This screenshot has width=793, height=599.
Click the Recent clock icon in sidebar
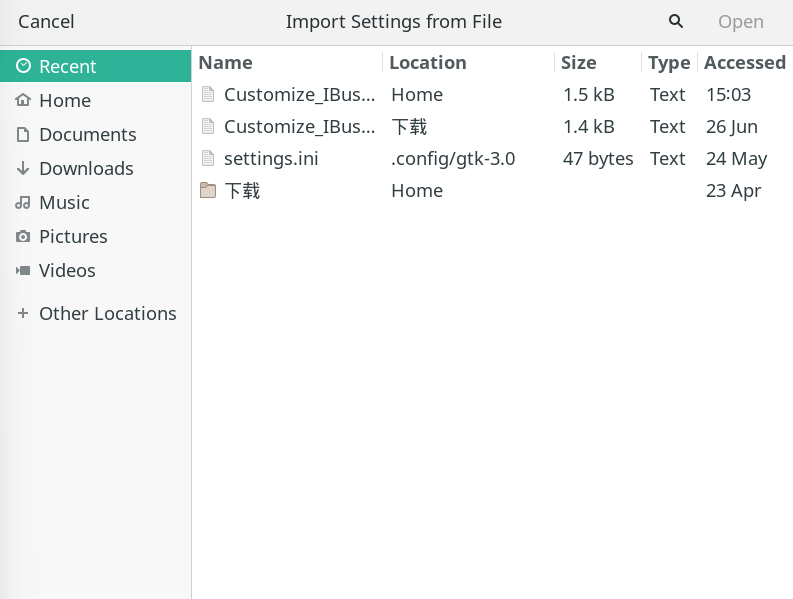coord(23,67)
